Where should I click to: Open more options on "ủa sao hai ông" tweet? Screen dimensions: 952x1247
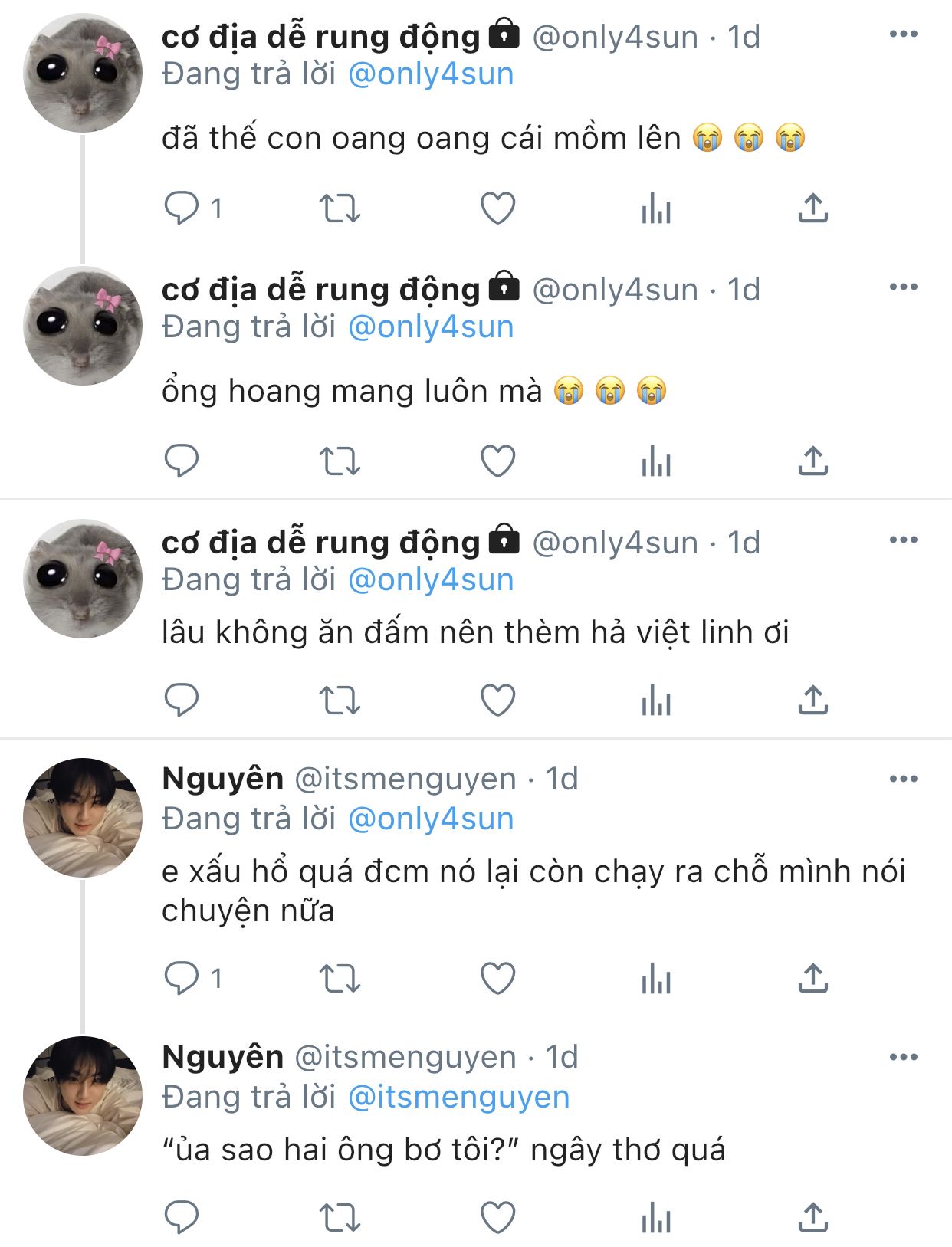(x=903, y=1058)
